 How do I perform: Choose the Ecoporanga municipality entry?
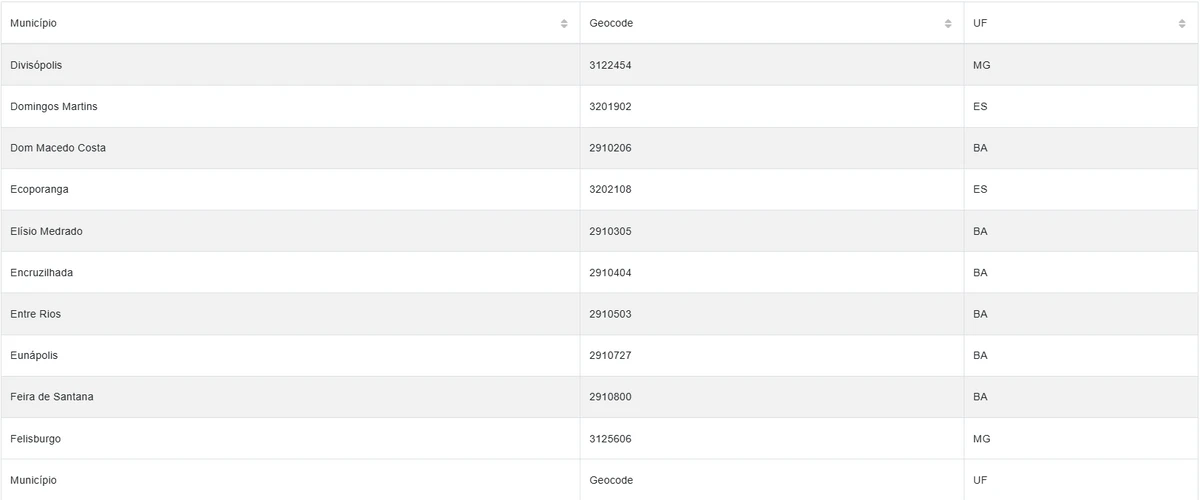[x=39, y=189]
